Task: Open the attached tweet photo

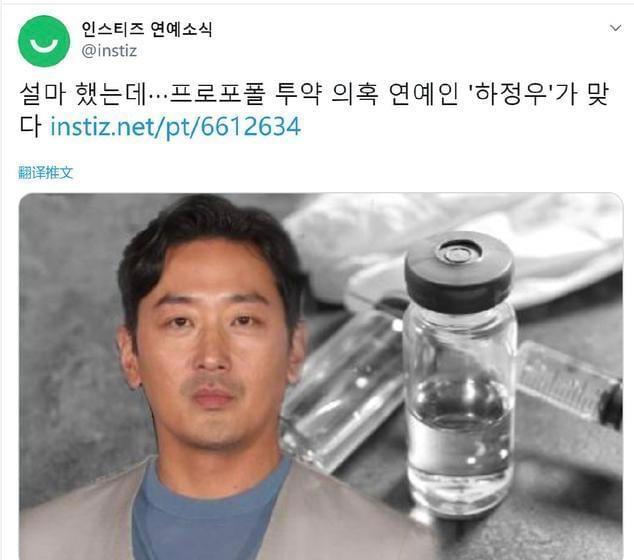Action: coord(321,376)
